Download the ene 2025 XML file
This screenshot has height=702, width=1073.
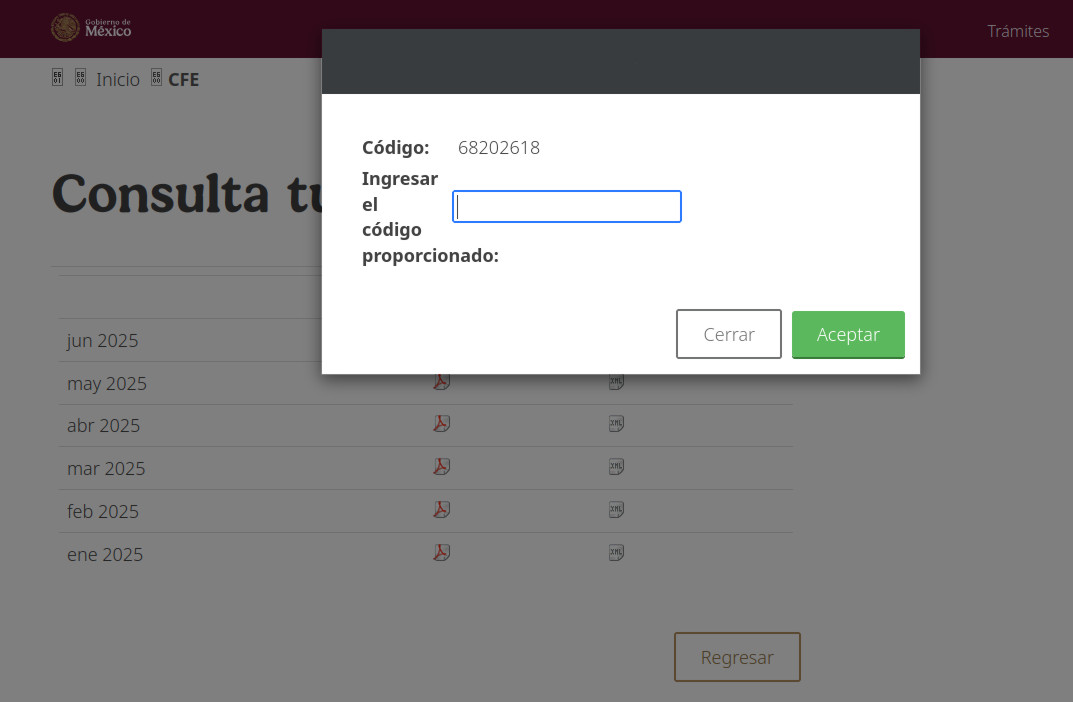point(616,552)
